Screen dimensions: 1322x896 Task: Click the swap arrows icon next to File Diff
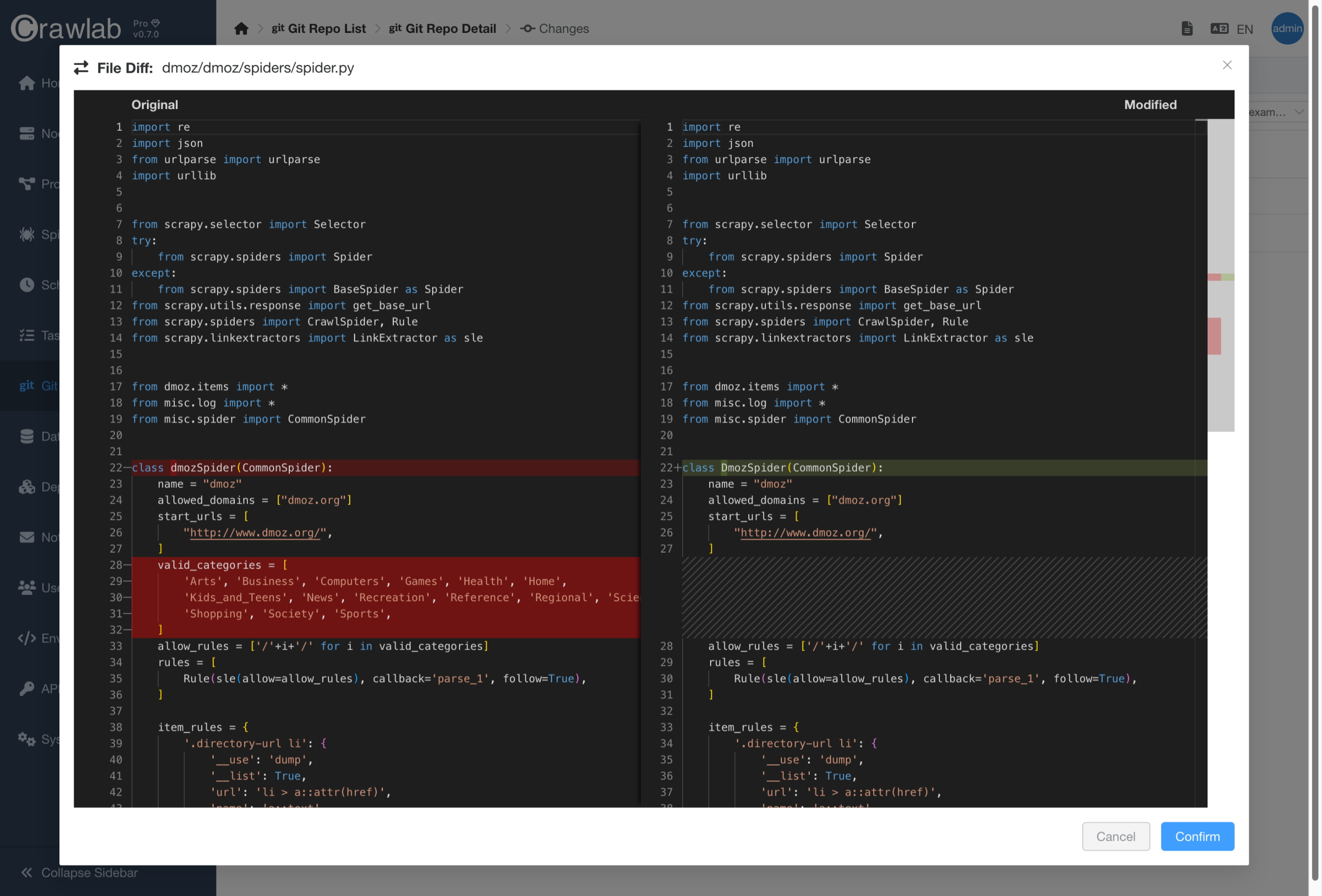point(82,67)
